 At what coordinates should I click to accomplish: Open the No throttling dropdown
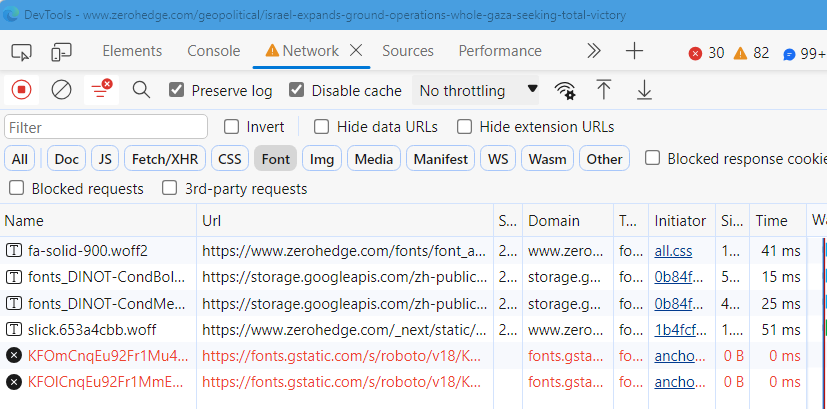(476, 91)
